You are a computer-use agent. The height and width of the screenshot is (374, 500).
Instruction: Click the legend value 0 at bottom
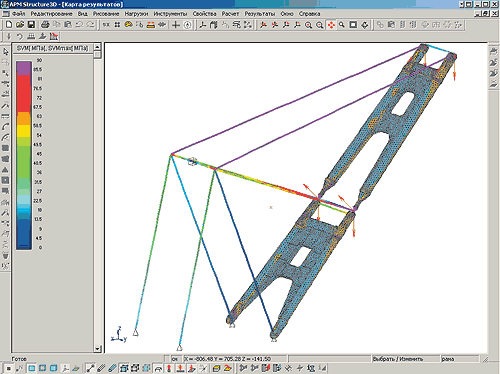tap(40, 248)
